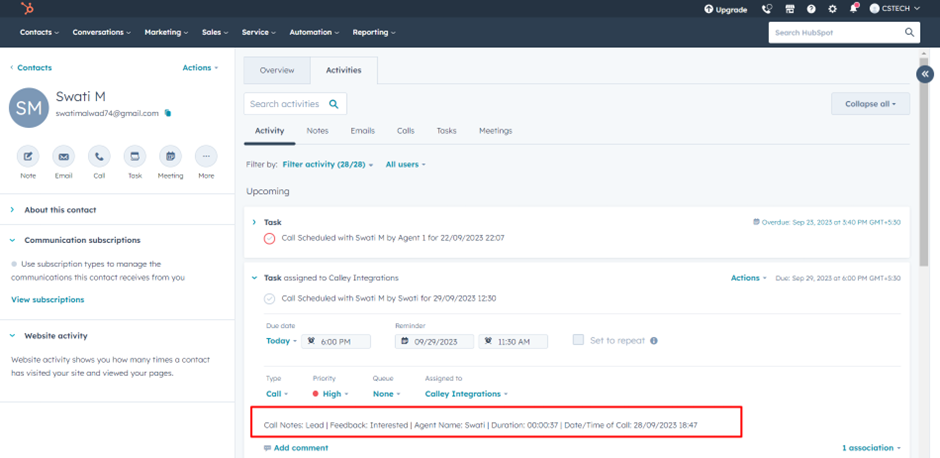
Task: Open Queue None dropdown
Action: (x=386, y=394)
